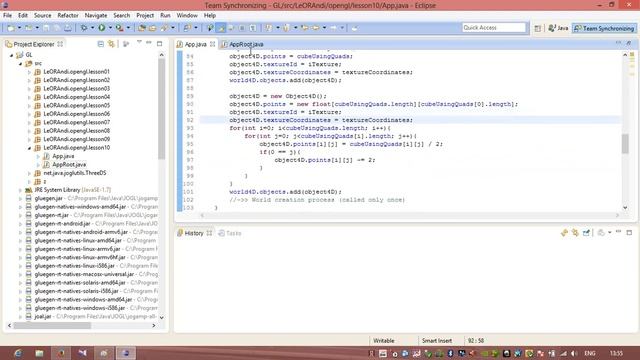Open the Refactor menu
Viewport: 640px width, 360px height.
coord(68,16)
